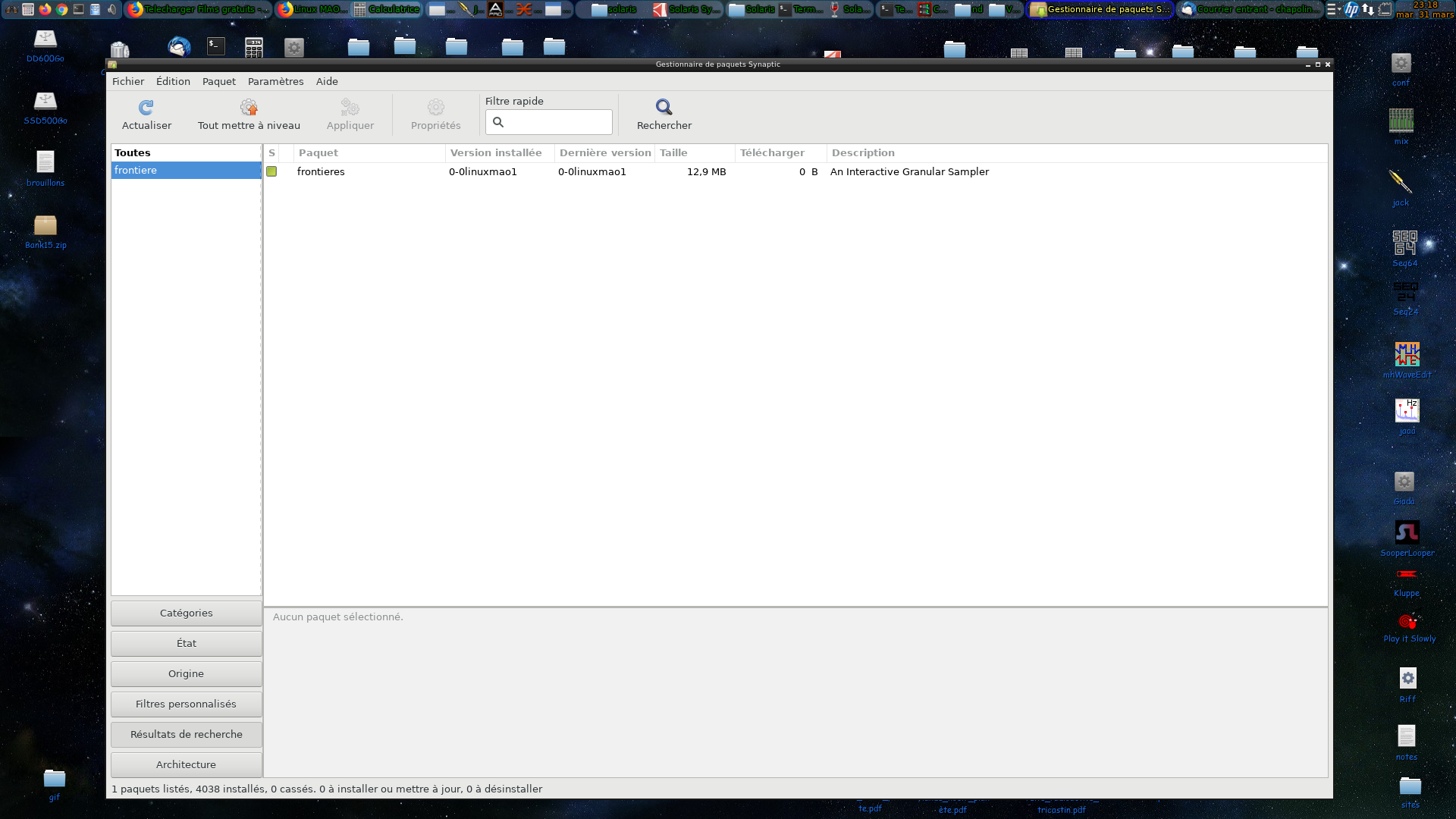The height and width of the screenshot is (819, 1456).
Task: Switch to Calculatrice in the taskbar
Action: pyautogui.click(x=388, y=10)
